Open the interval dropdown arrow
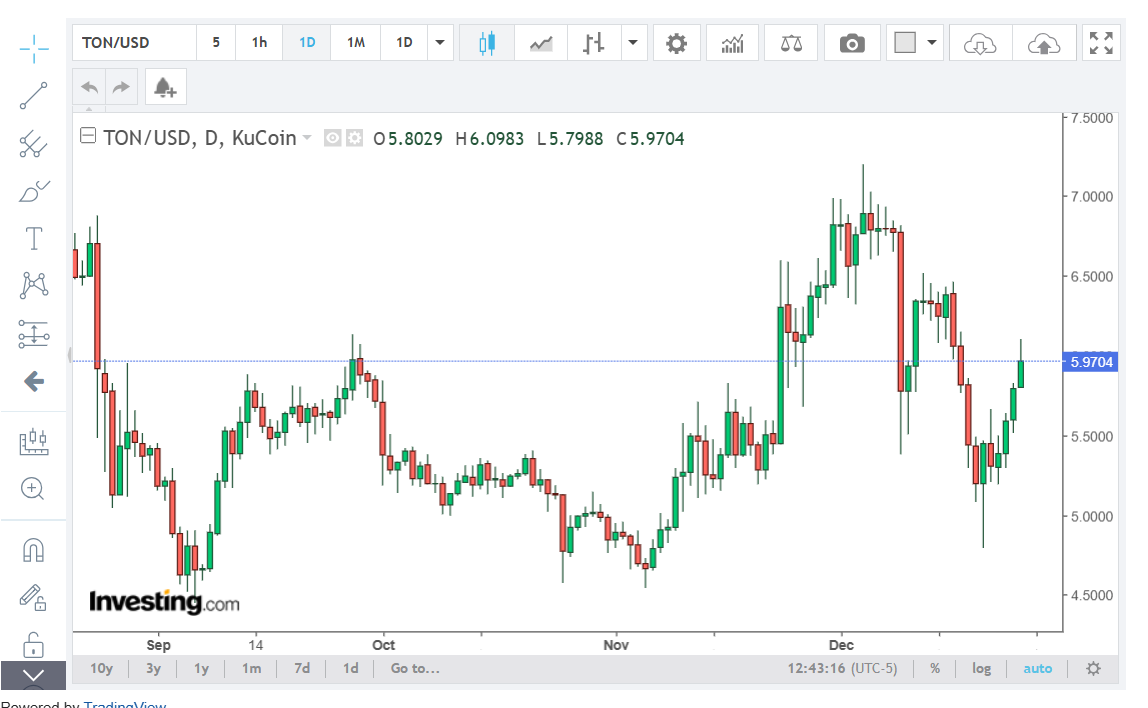Image resolution: width=1148 pixels, height=708 pixels. coord(440,42)
